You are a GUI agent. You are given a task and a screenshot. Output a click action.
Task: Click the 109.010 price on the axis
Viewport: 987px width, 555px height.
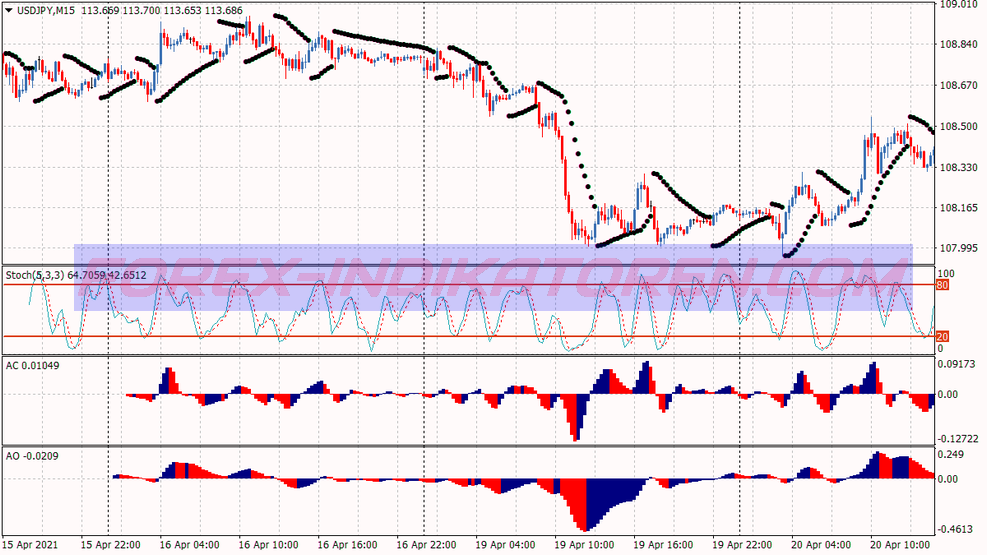pos(958,5)
